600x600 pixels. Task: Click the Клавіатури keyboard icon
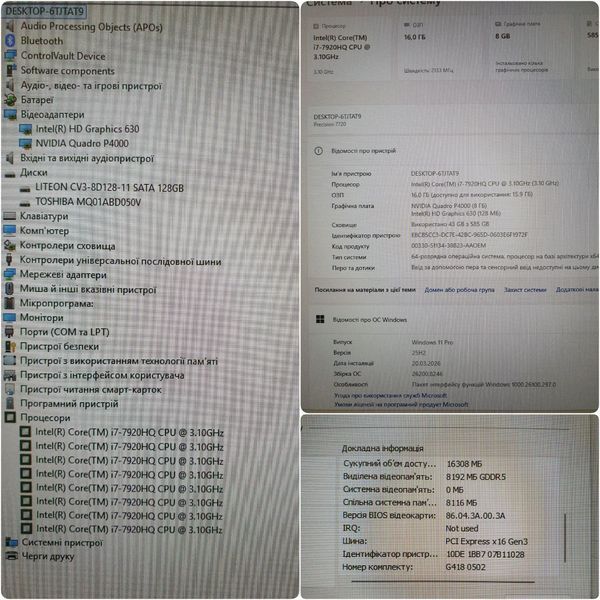pyautogui.click(x=10, y=216)
